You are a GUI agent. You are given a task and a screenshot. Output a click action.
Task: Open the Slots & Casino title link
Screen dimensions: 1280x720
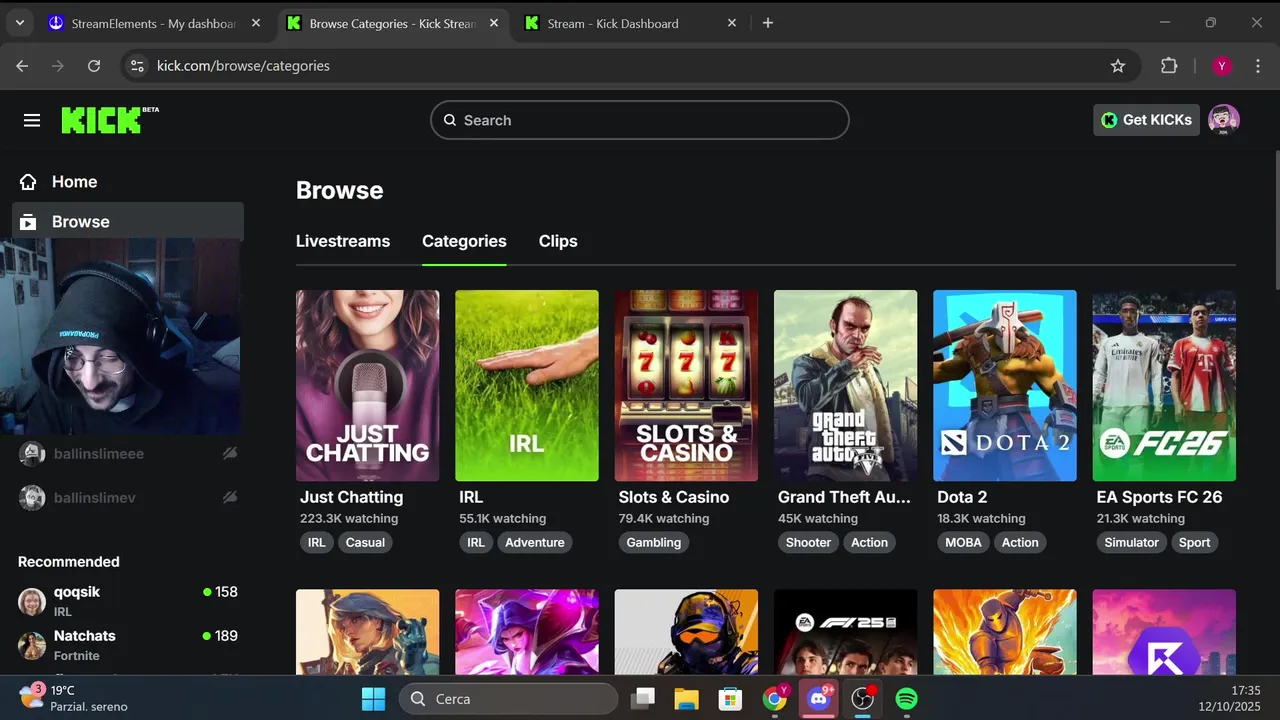pos(674,497)
